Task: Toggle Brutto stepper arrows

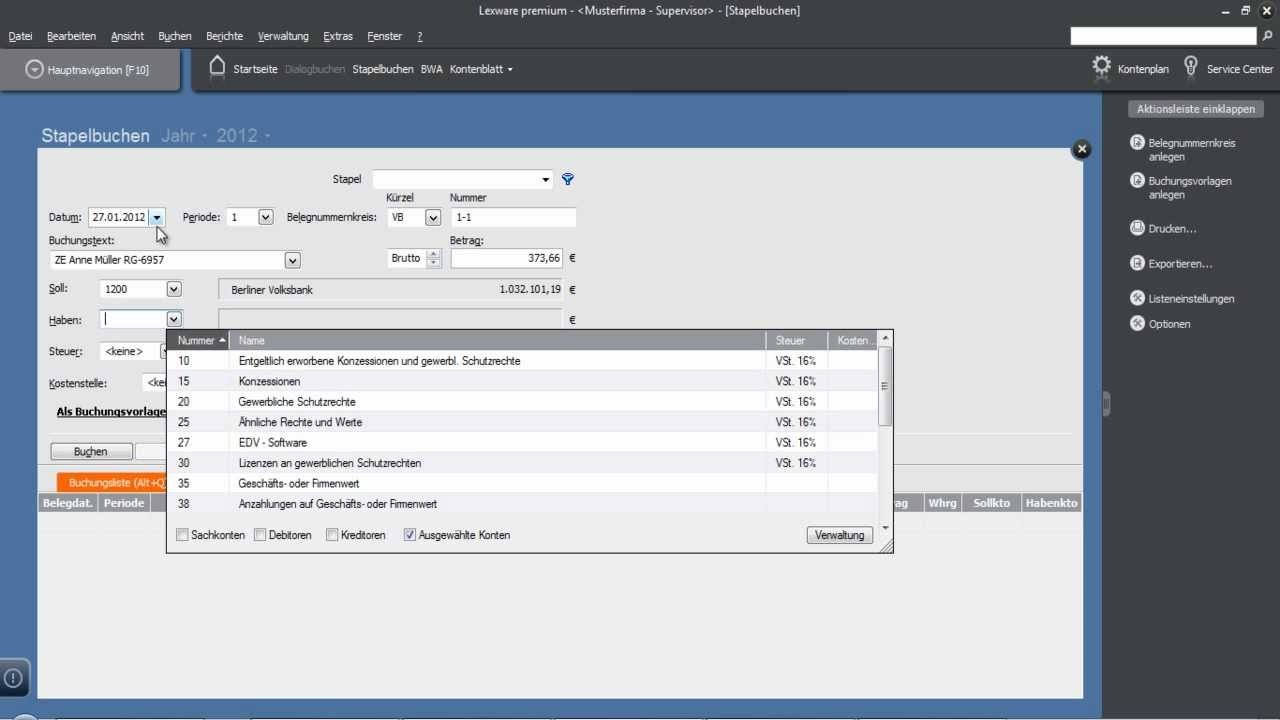Action: pos(433,258)
